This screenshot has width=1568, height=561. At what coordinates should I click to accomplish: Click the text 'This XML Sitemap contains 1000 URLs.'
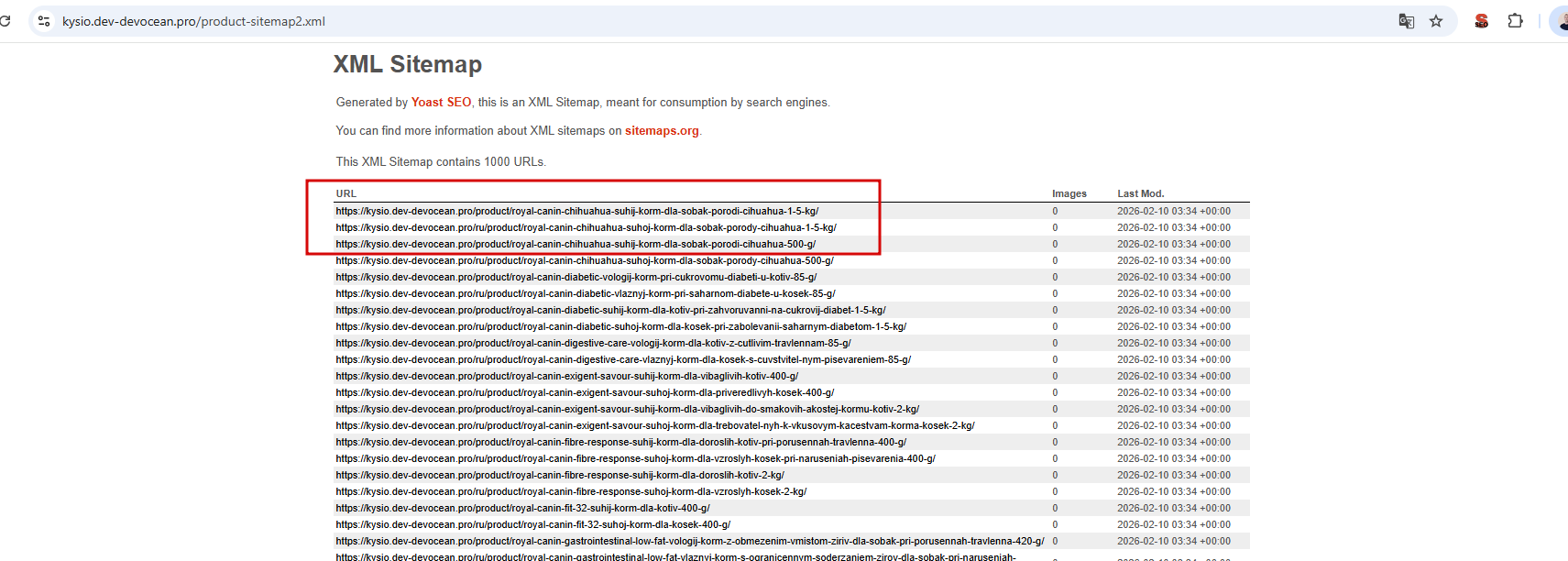point(441,162)
